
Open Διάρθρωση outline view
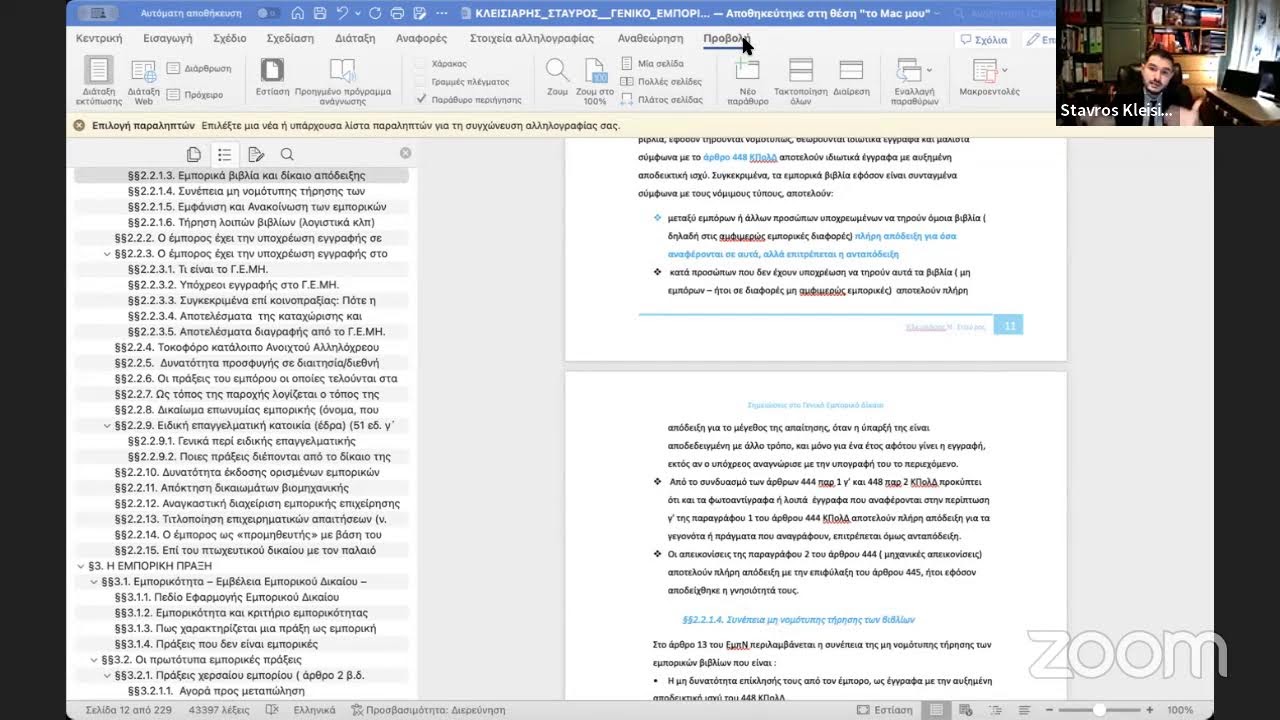click(198, 69)
